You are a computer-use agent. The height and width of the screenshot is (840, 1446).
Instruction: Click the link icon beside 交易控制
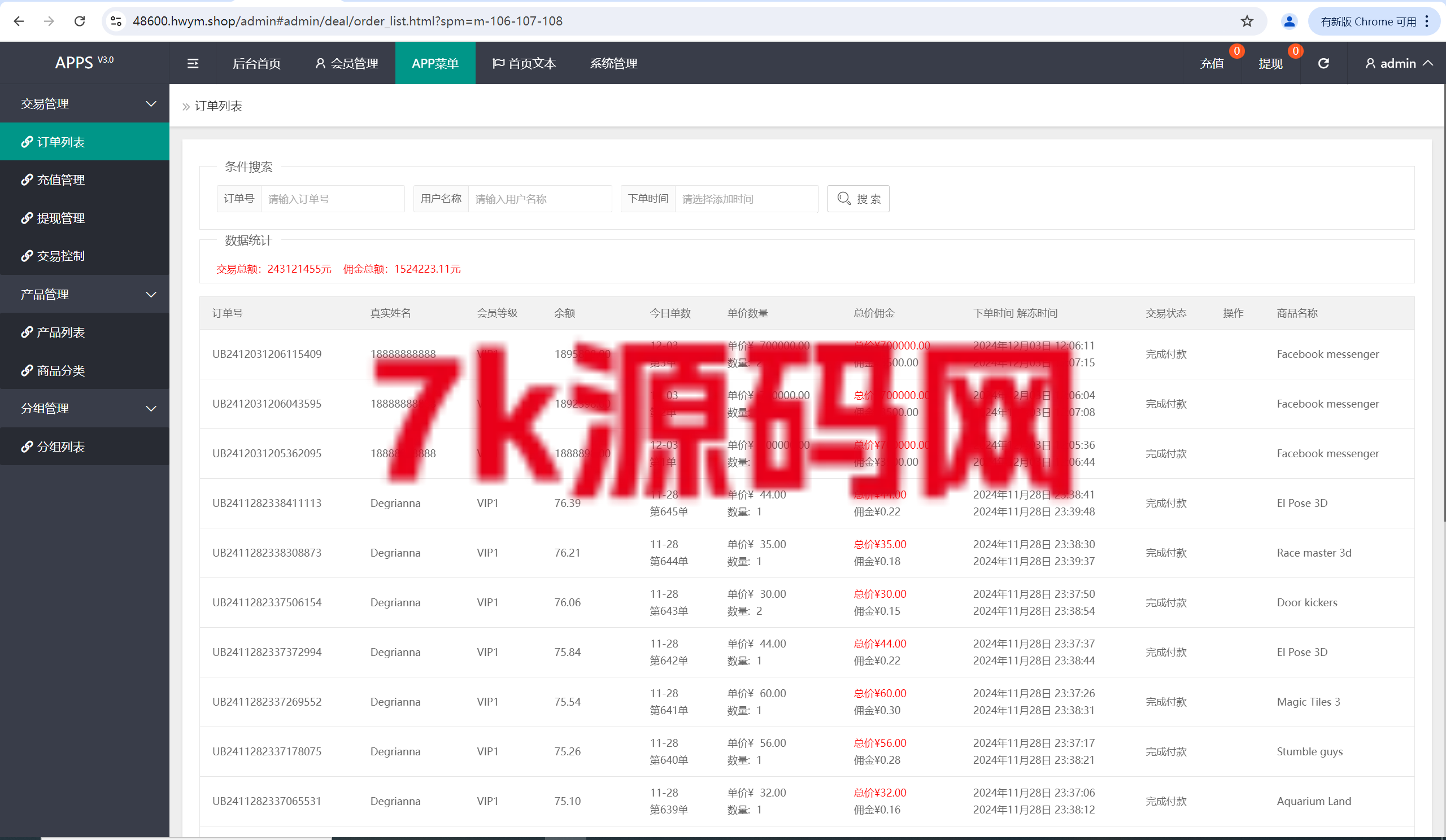27,256
